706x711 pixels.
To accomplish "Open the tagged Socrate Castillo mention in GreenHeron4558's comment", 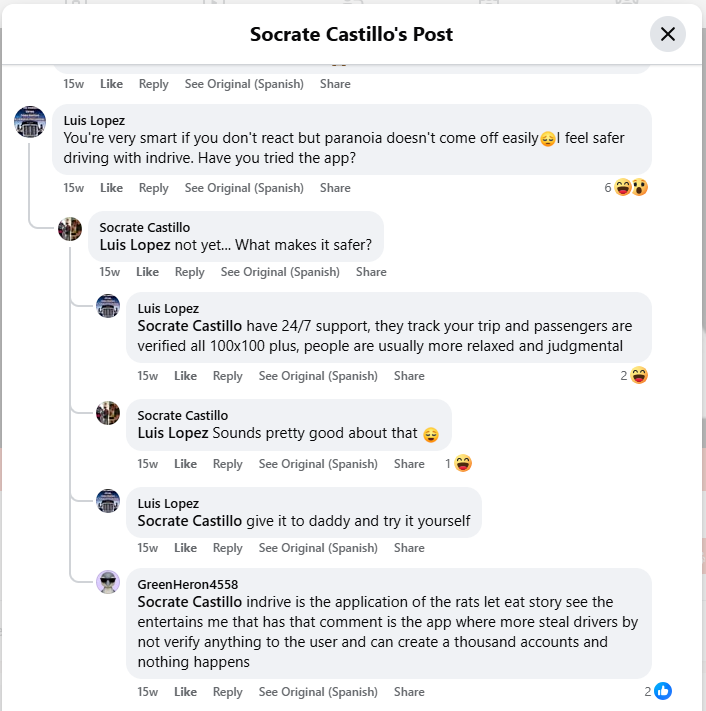I will click(x=190, y=602).
